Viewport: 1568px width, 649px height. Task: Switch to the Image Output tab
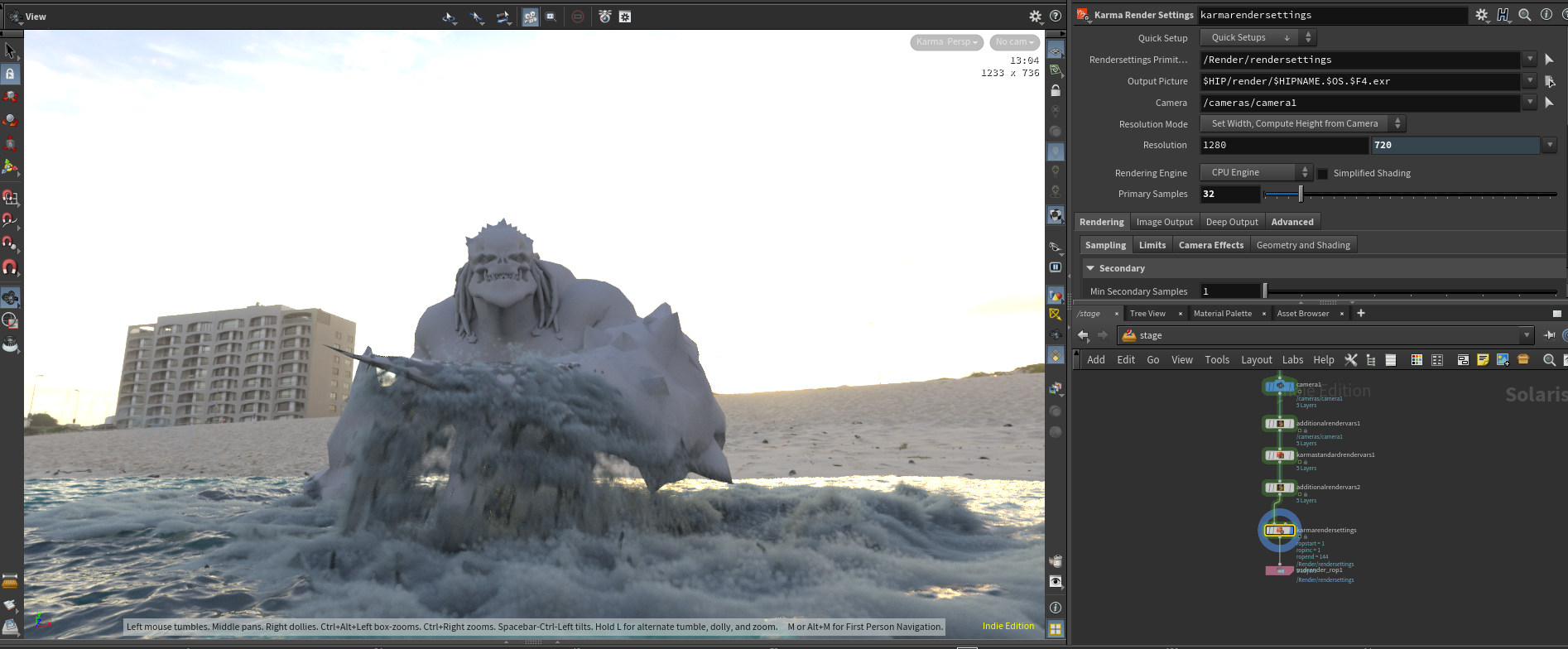coord(1164,222)
